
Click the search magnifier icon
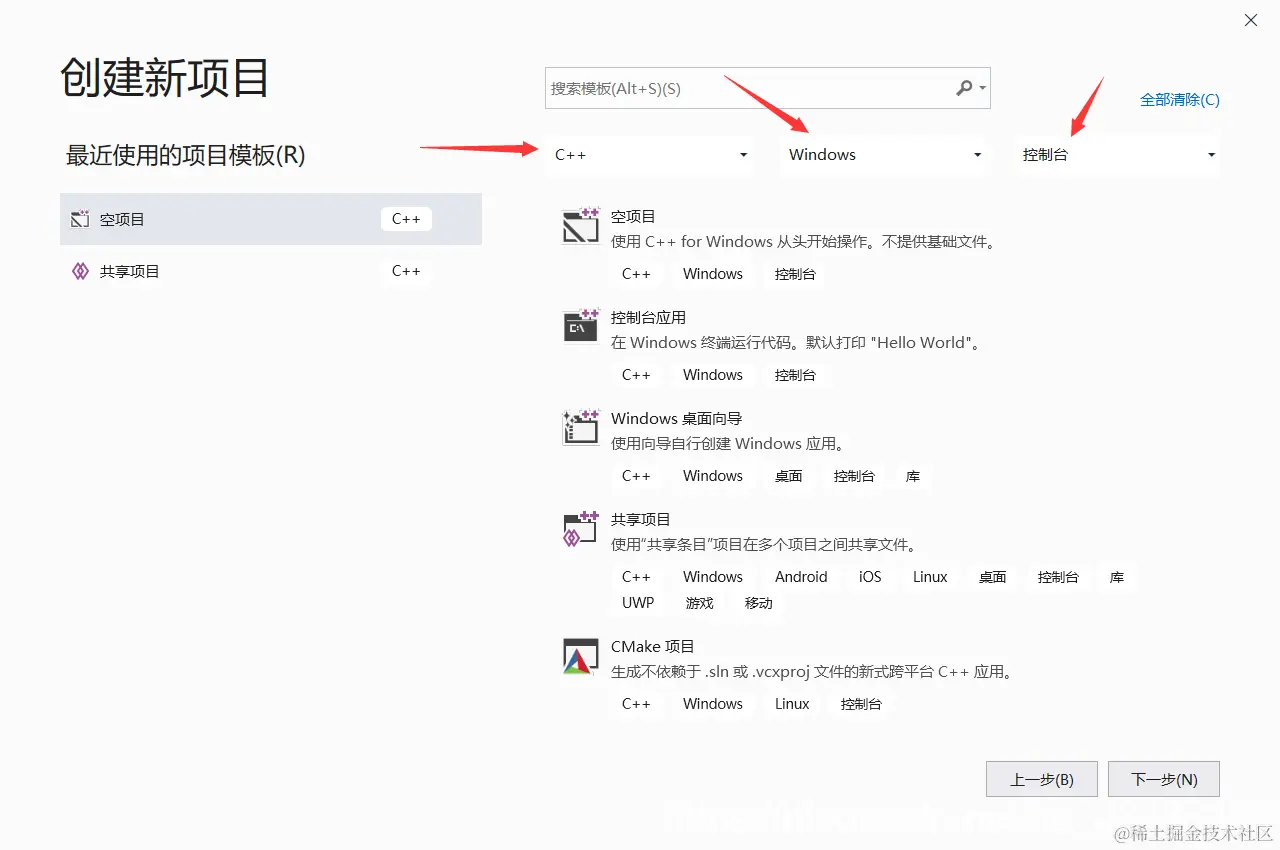(961, 88)
